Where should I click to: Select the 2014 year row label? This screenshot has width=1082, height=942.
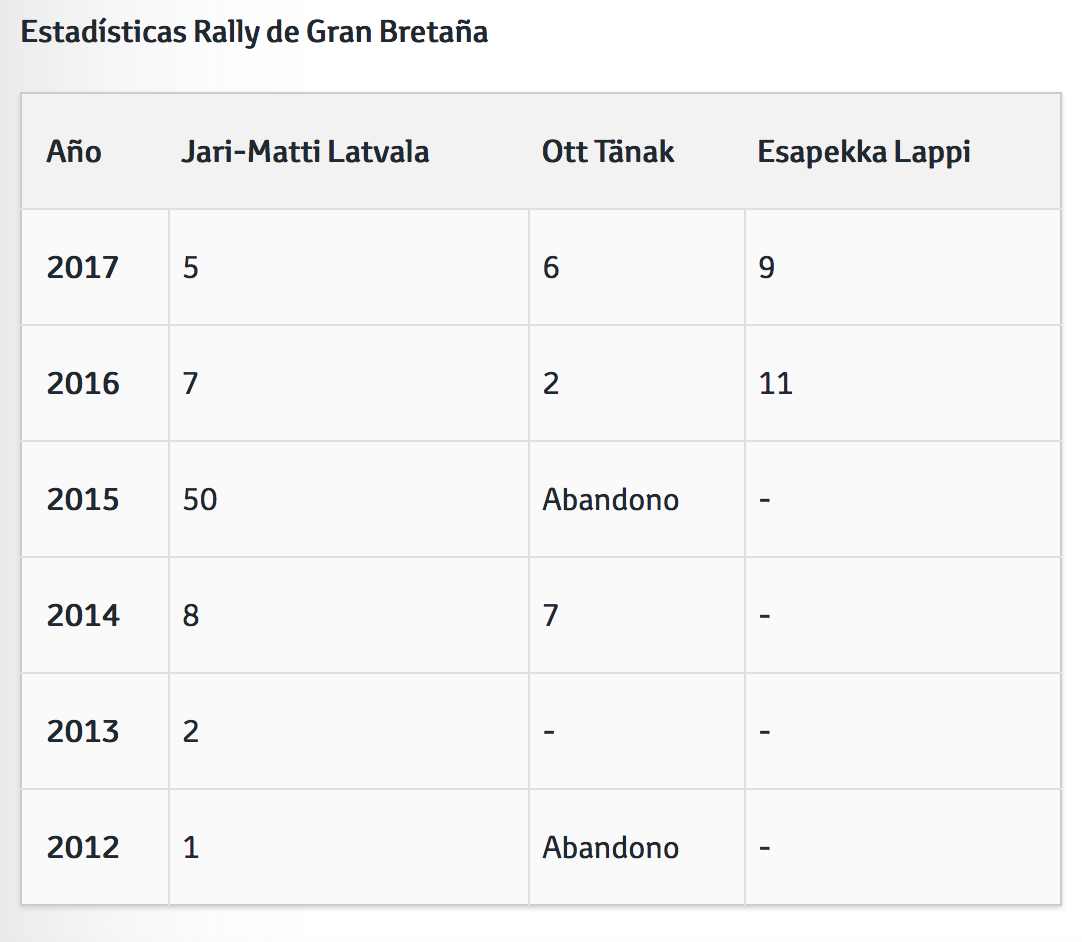pyautogui.click(x=82, y=616)
